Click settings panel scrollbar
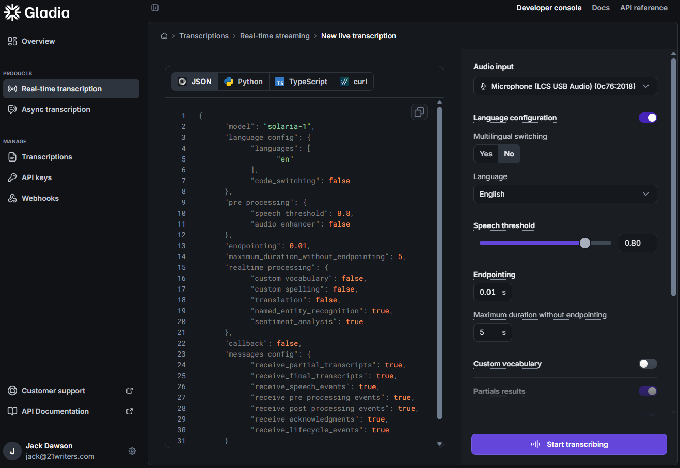The image size is (680, 468). [673, 178]
